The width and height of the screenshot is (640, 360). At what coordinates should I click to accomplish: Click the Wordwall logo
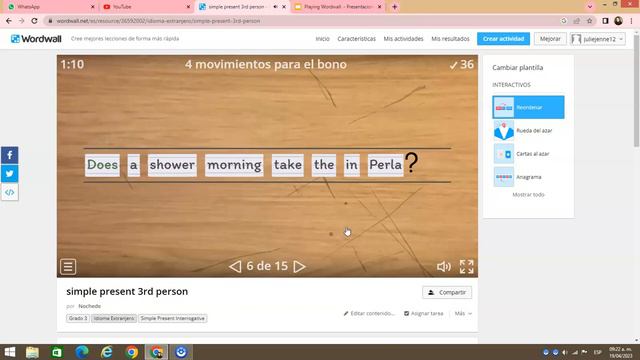(36, 39)
